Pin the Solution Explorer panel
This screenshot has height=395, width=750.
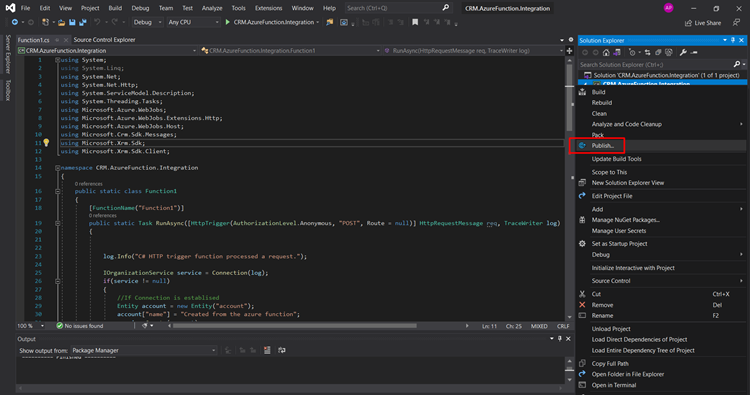[733, 40]
